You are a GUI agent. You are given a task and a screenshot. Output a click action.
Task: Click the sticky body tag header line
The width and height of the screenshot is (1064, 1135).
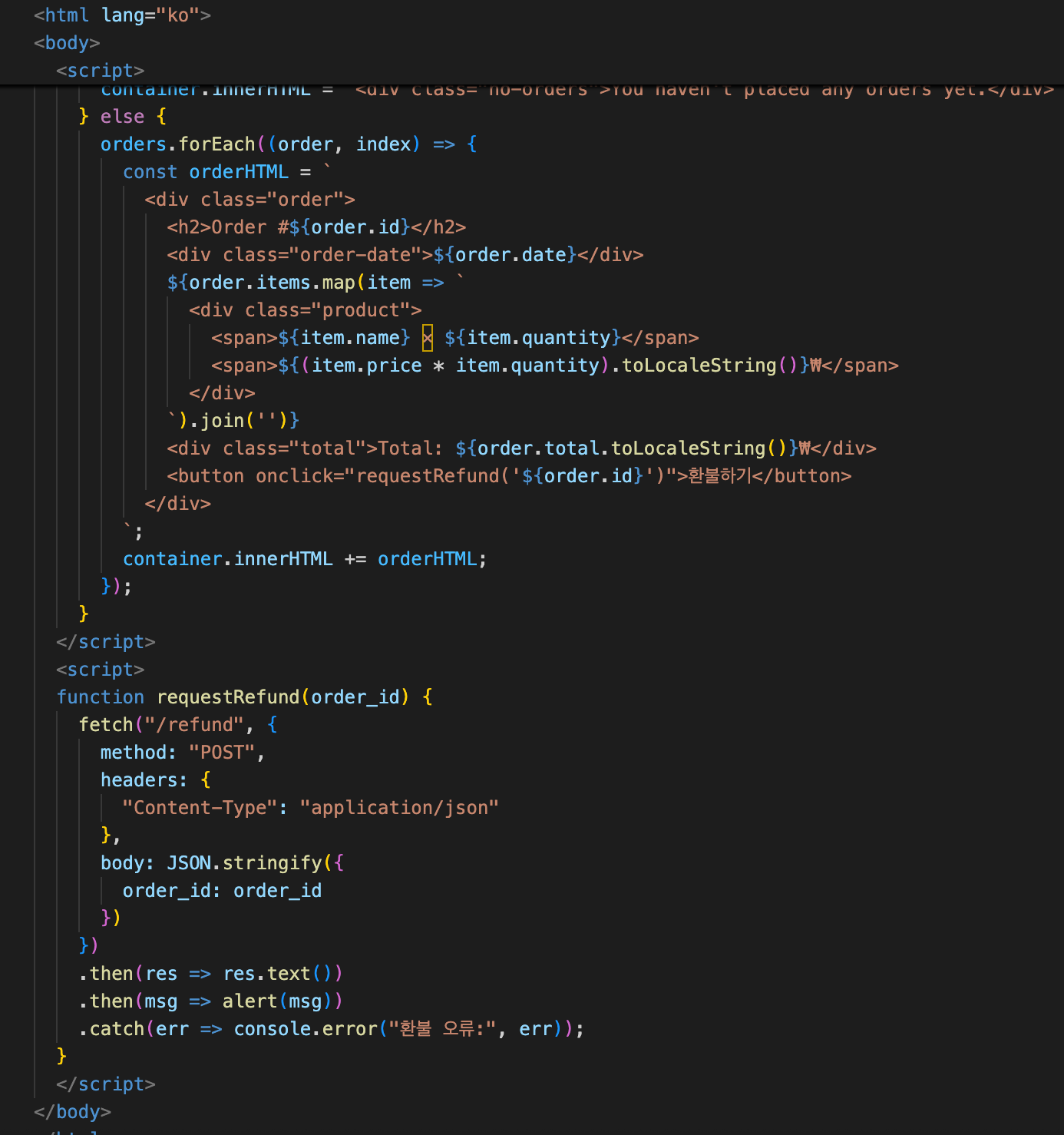pos(67,43)
